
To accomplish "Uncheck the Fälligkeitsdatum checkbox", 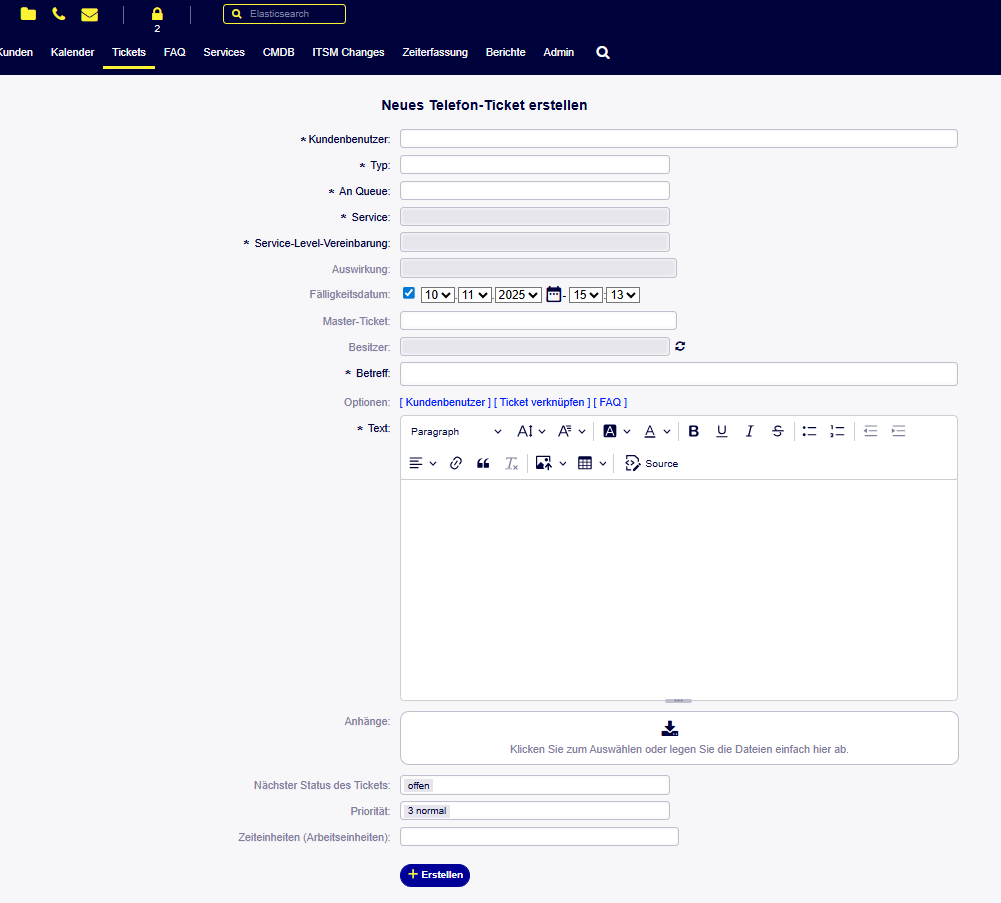I will tap(409, 293).
